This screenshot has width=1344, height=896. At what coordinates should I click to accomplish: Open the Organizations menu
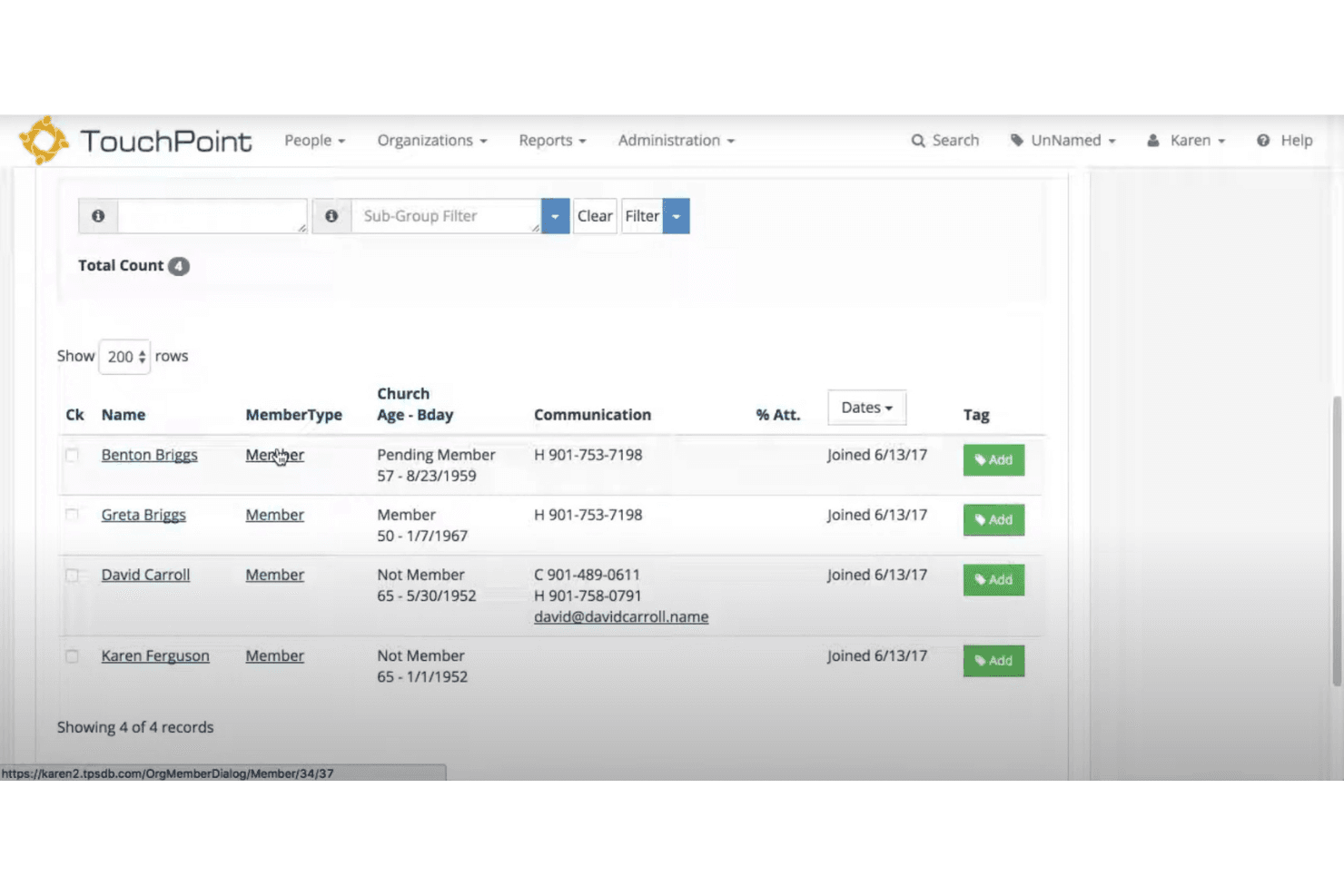[x=432, y=141]
